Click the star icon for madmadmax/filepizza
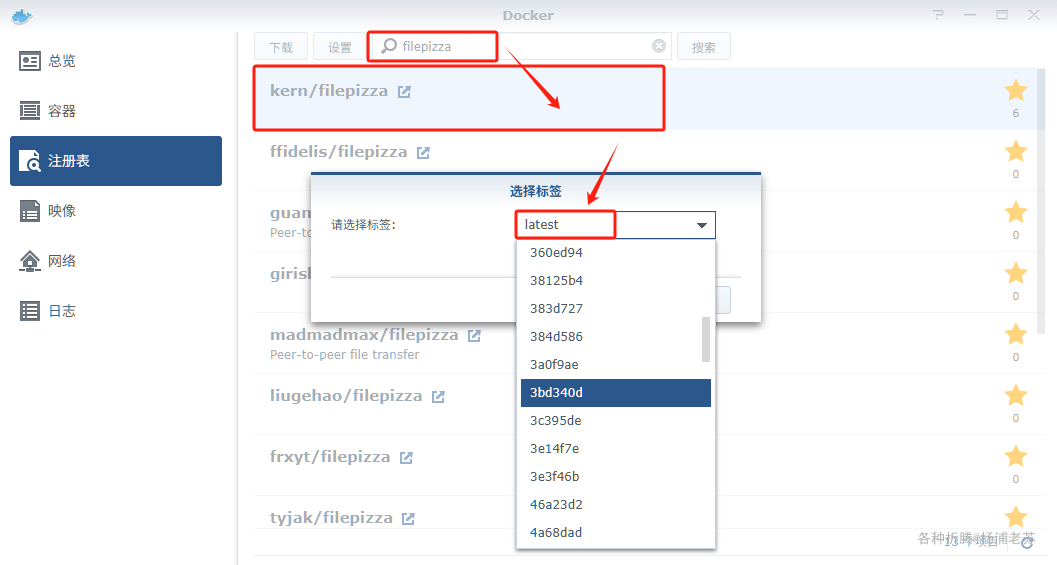This screenshot has height=565, width=1057. click(1016, 334)
